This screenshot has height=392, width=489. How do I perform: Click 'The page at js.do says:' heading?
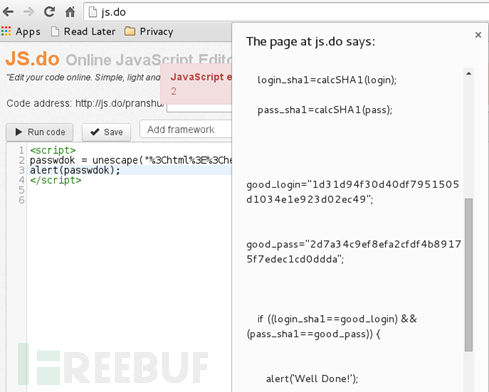311,42
